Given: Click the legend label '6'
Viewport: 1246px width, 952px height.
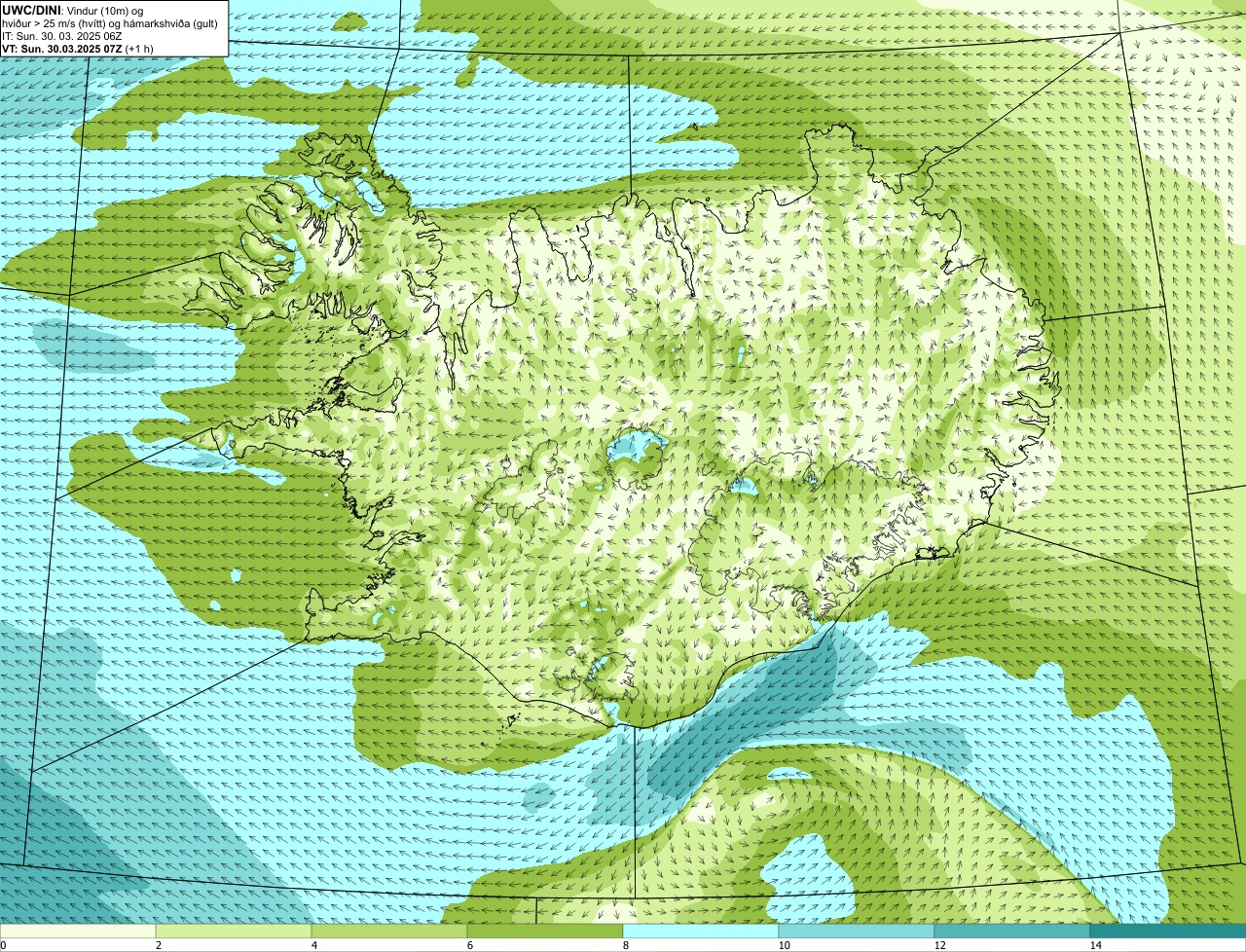Looking at the screenshot, I should 469,945.
